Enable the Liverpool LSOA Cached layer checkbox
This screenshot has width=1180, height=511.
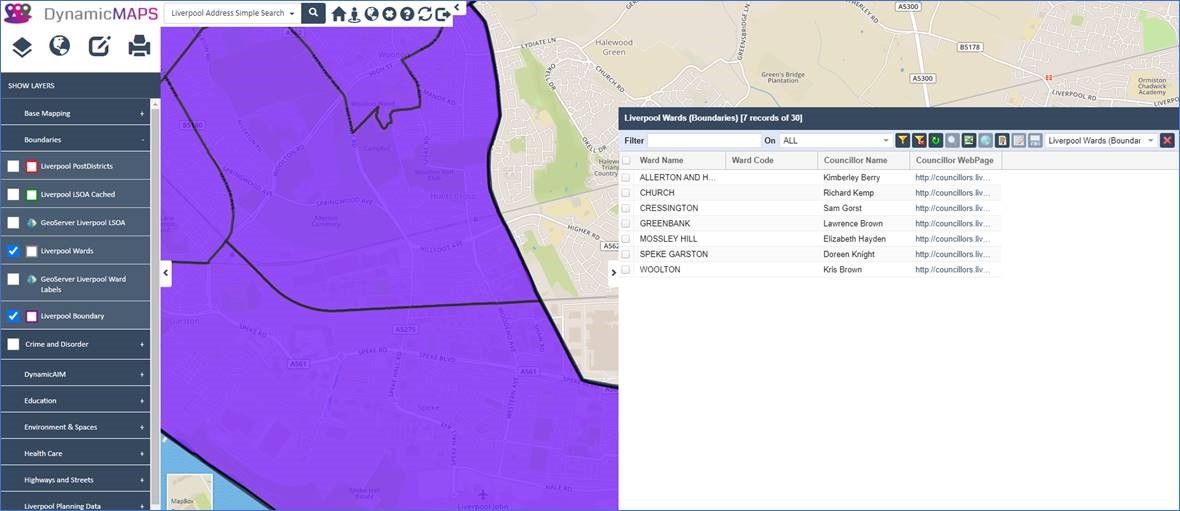click(14, 194)
